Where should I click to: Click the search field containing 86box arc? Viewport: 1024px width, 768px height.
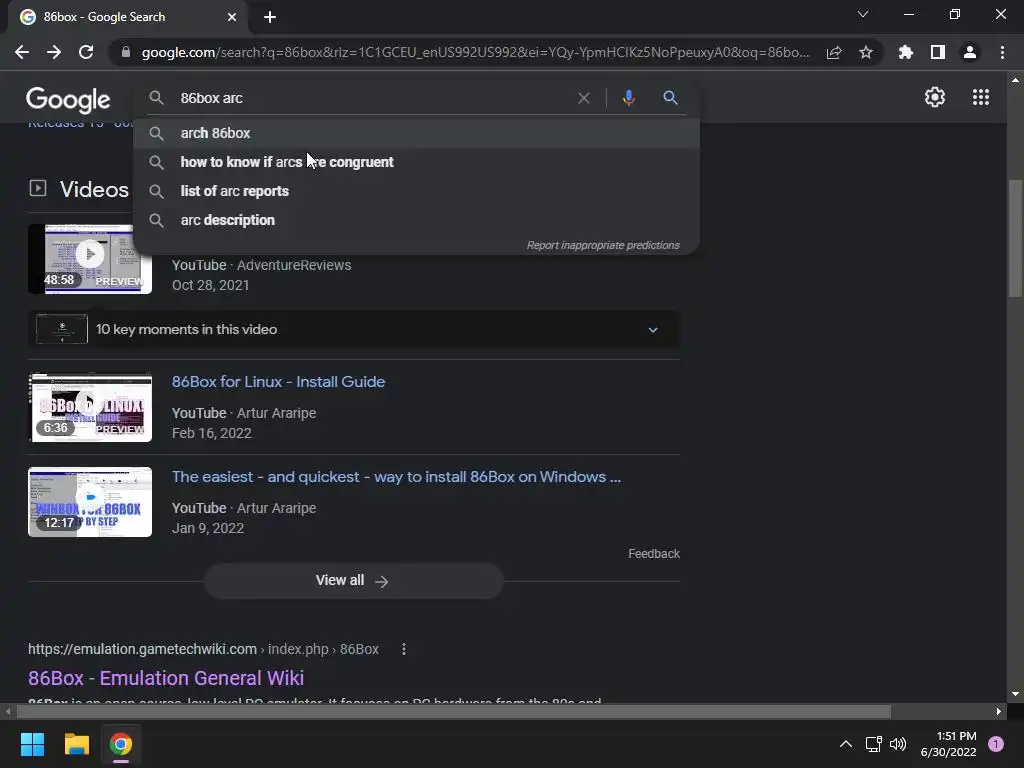(x=372, y=98)
